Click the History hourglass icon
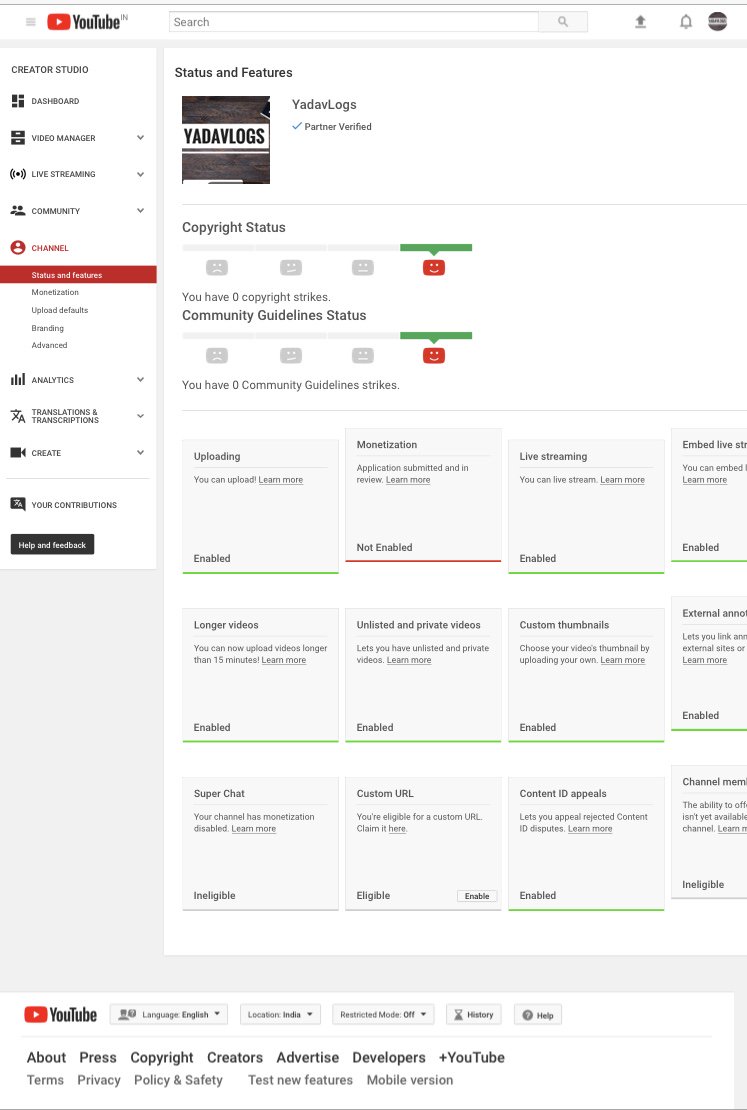 click(458, 1014)
